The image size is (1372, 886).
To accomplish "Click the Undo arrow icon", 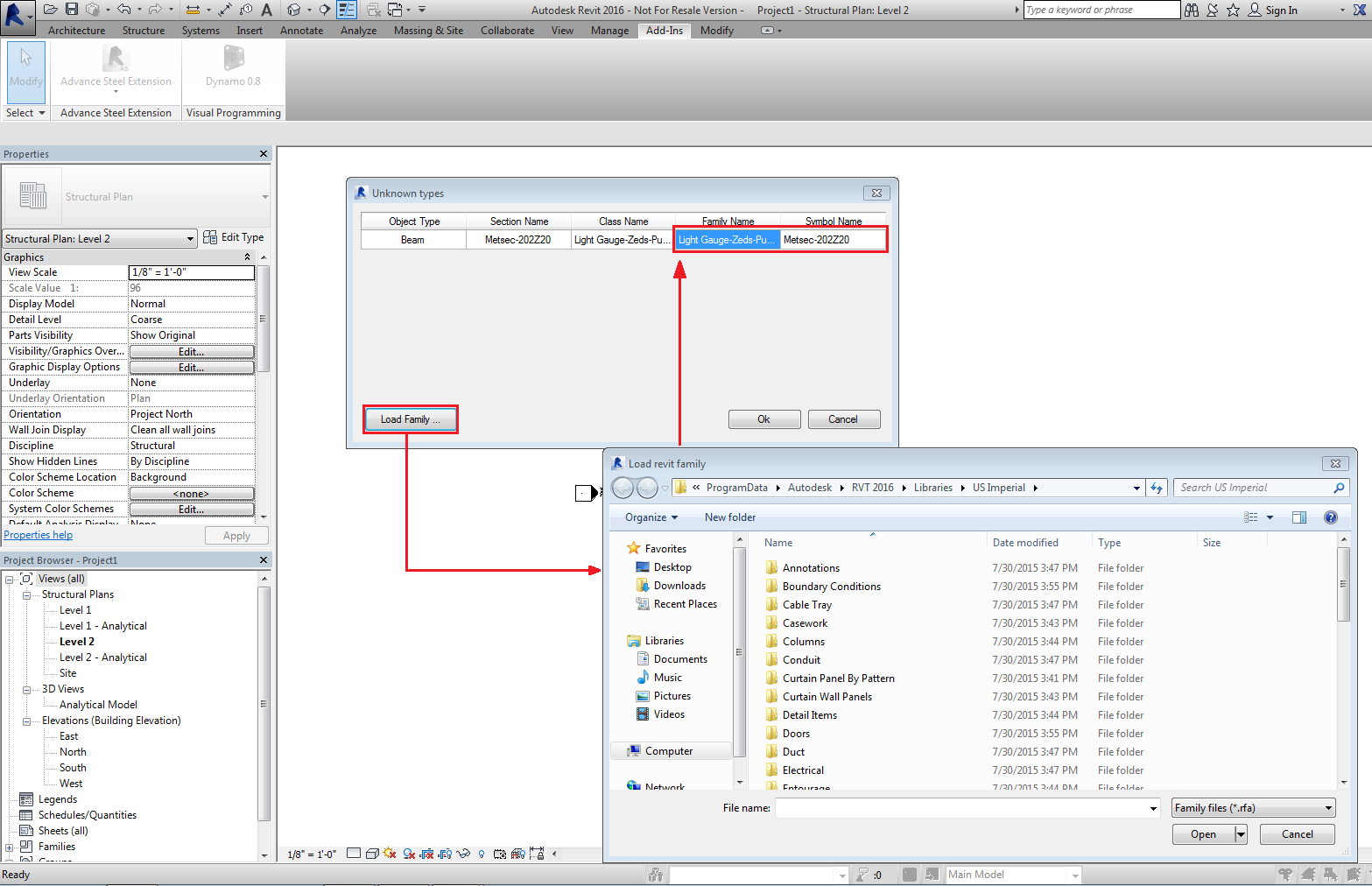I will [123, 10].
